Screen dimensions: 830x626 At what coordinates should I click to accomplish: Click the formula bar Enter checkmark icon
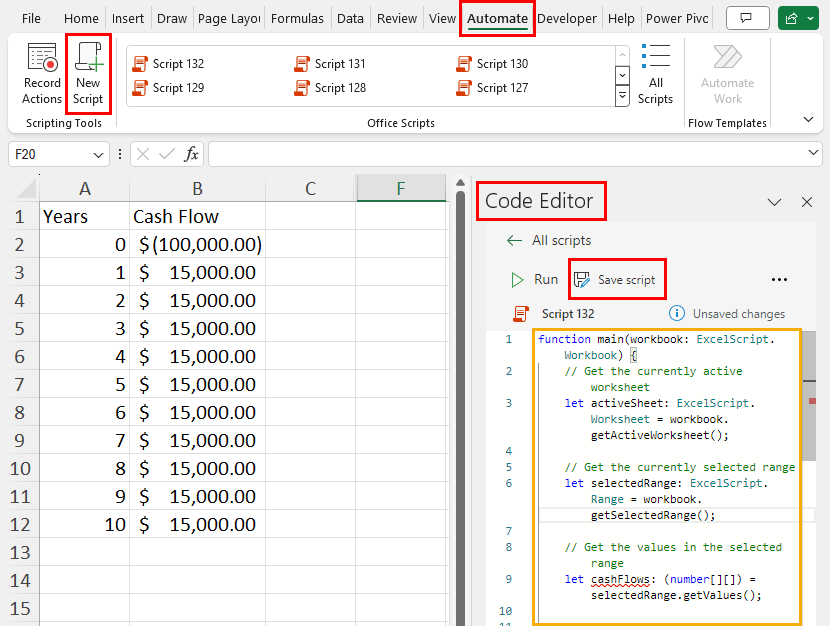point(167,154)
